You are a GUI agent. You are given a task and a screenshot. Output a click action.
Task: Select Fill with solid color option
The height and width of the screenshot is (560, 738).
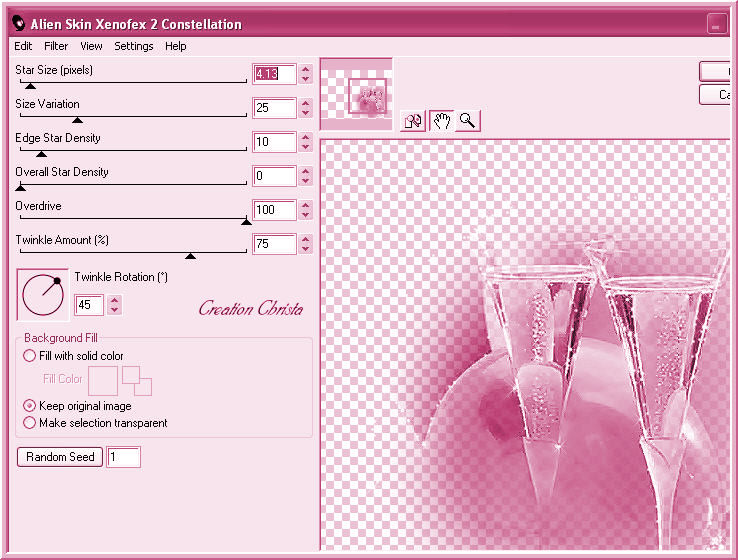[x=29, y=356]
